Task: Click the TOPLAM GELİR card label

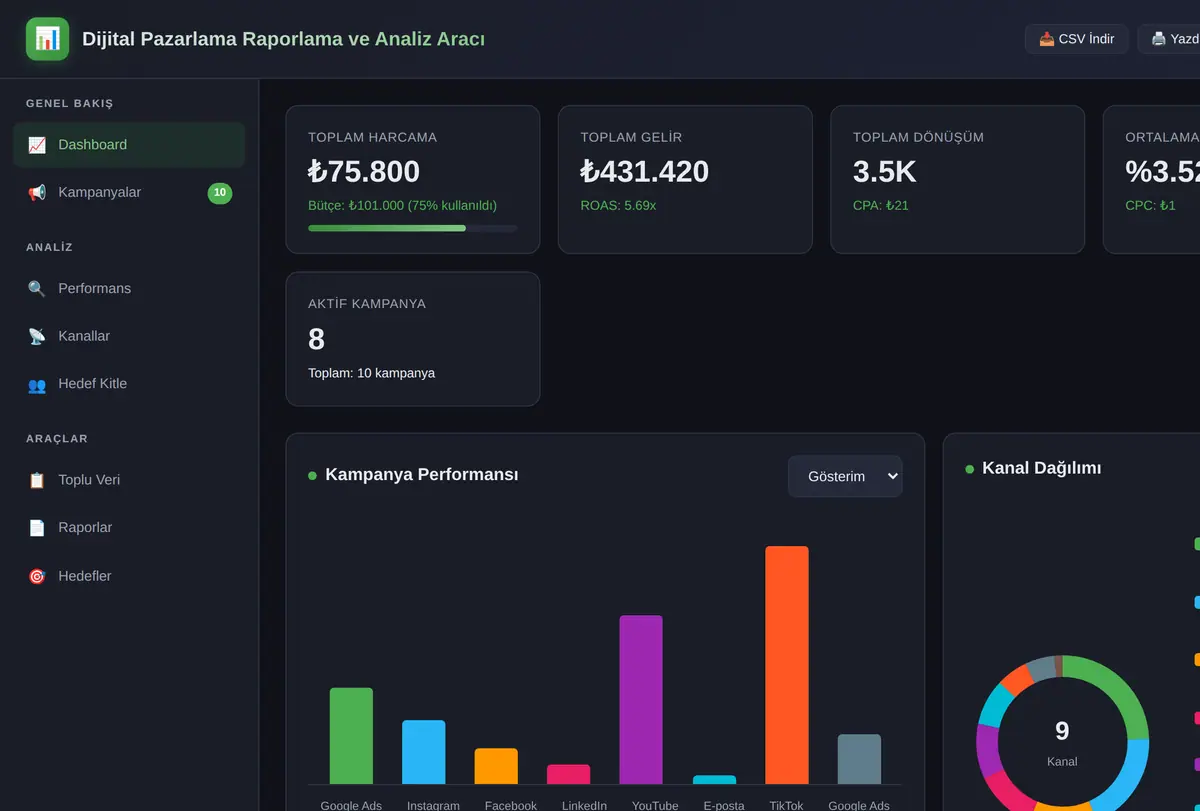Action: click(x=631, y=137)
